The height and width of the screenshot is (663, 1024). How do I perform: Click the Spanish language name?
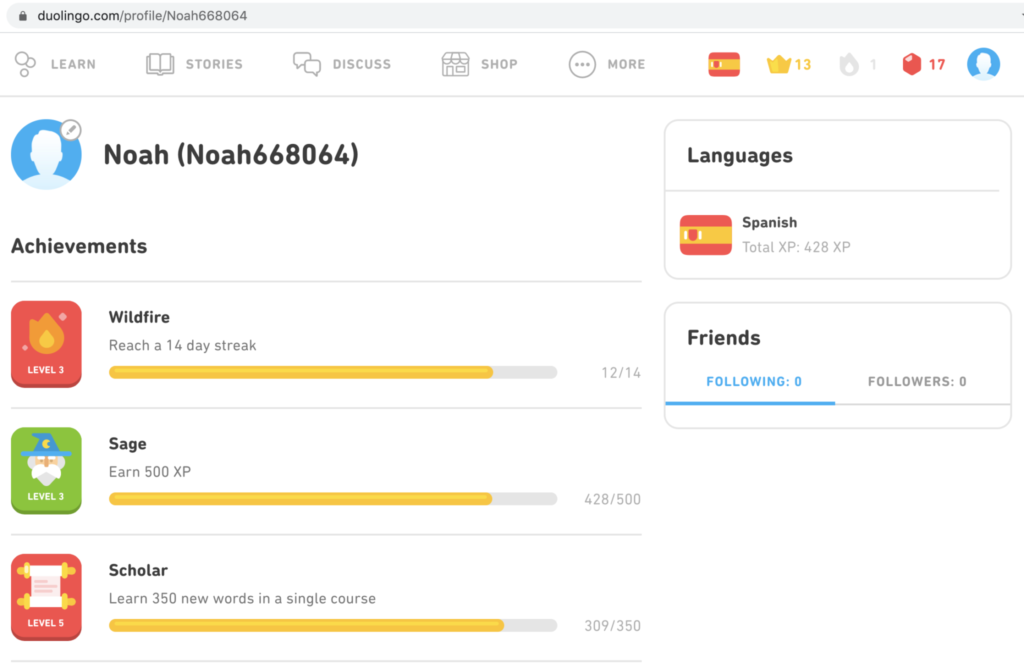(x=769, y=223)
